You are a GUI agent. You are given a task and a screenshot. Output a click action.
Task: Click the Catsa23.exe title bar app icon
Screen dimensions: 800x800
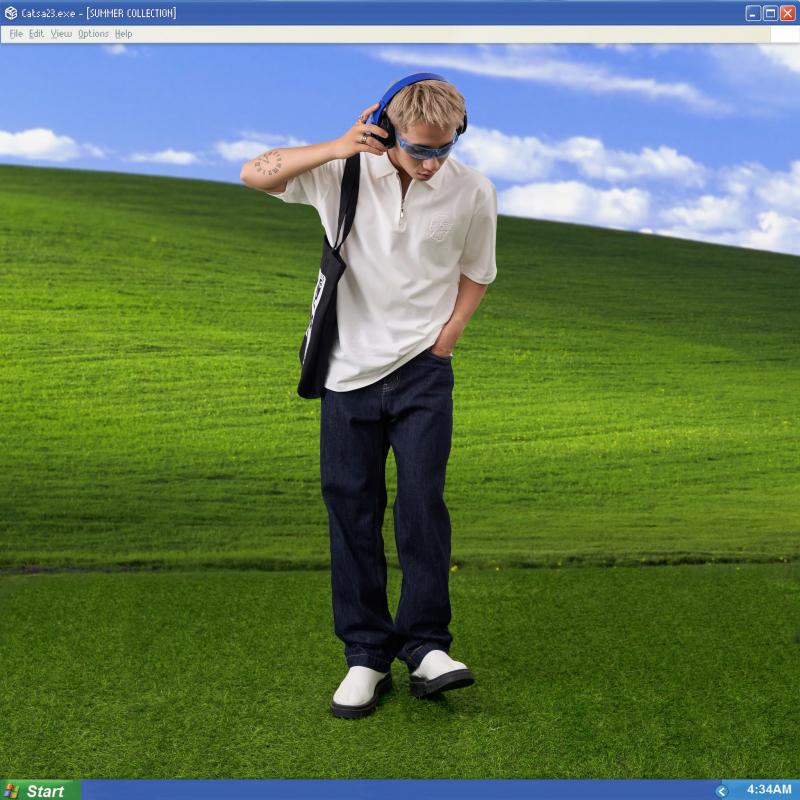(x=11, y=13)
